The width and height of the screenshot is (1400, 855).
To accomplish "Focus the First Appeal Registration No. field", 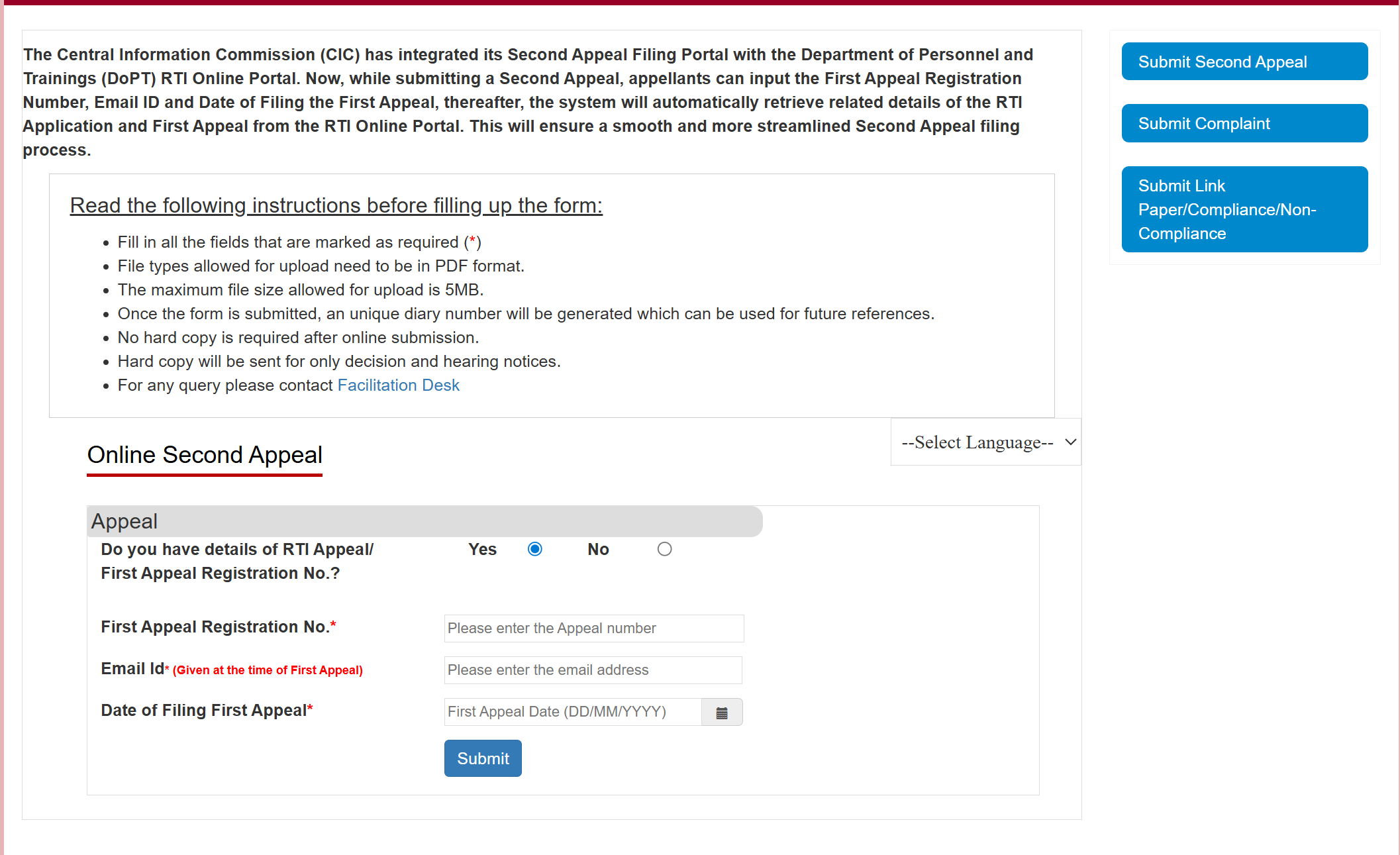I will click(x=593, y=629).
